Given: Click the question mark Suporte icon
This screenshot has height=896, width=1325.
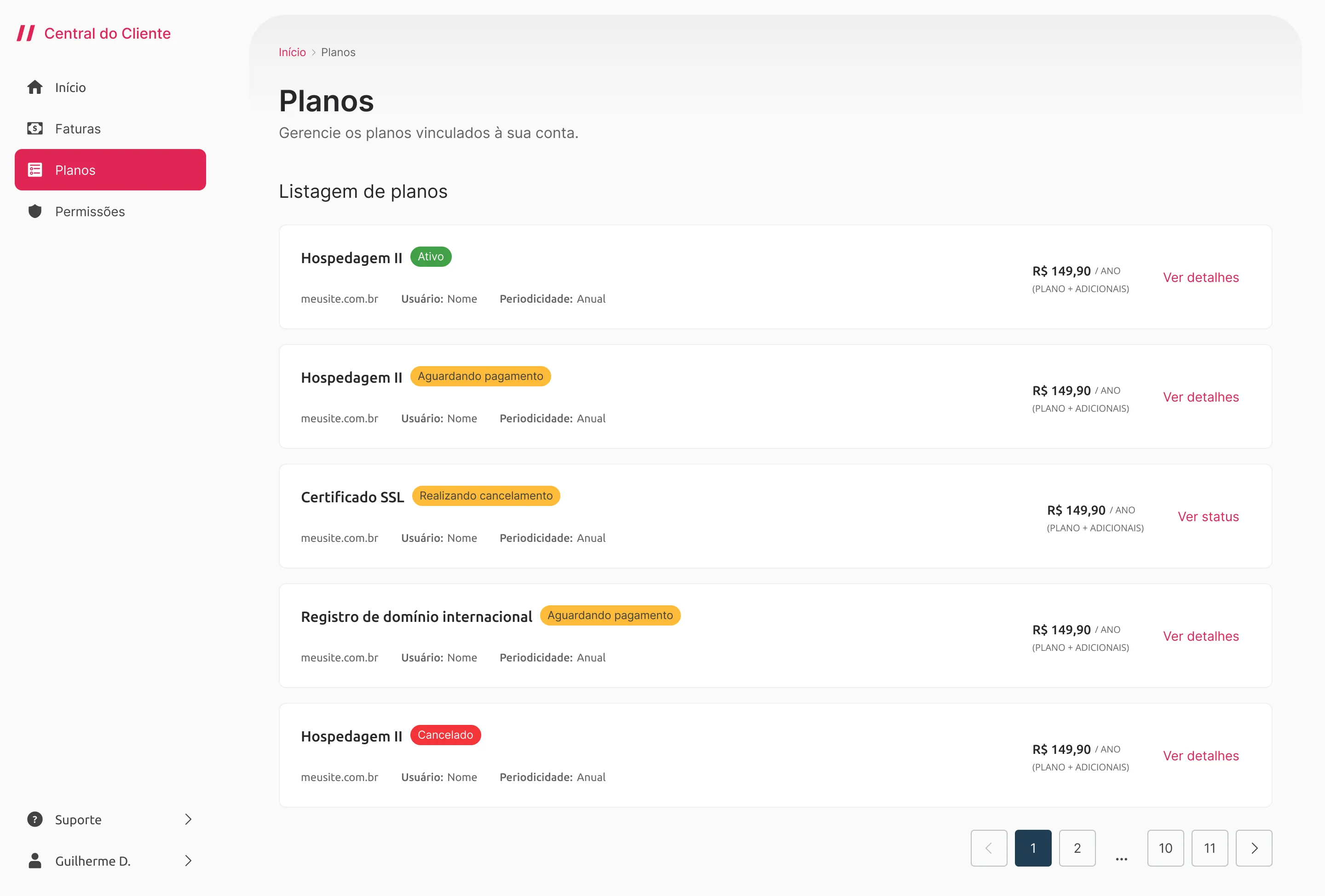Looking at the screenshot, I should (x=35, y=819).
